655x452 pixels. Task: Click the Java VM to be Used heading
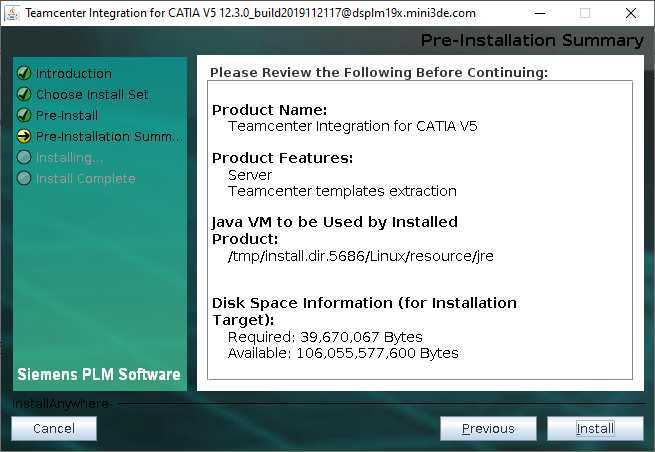pyautogui.click(x=335, y=231)
